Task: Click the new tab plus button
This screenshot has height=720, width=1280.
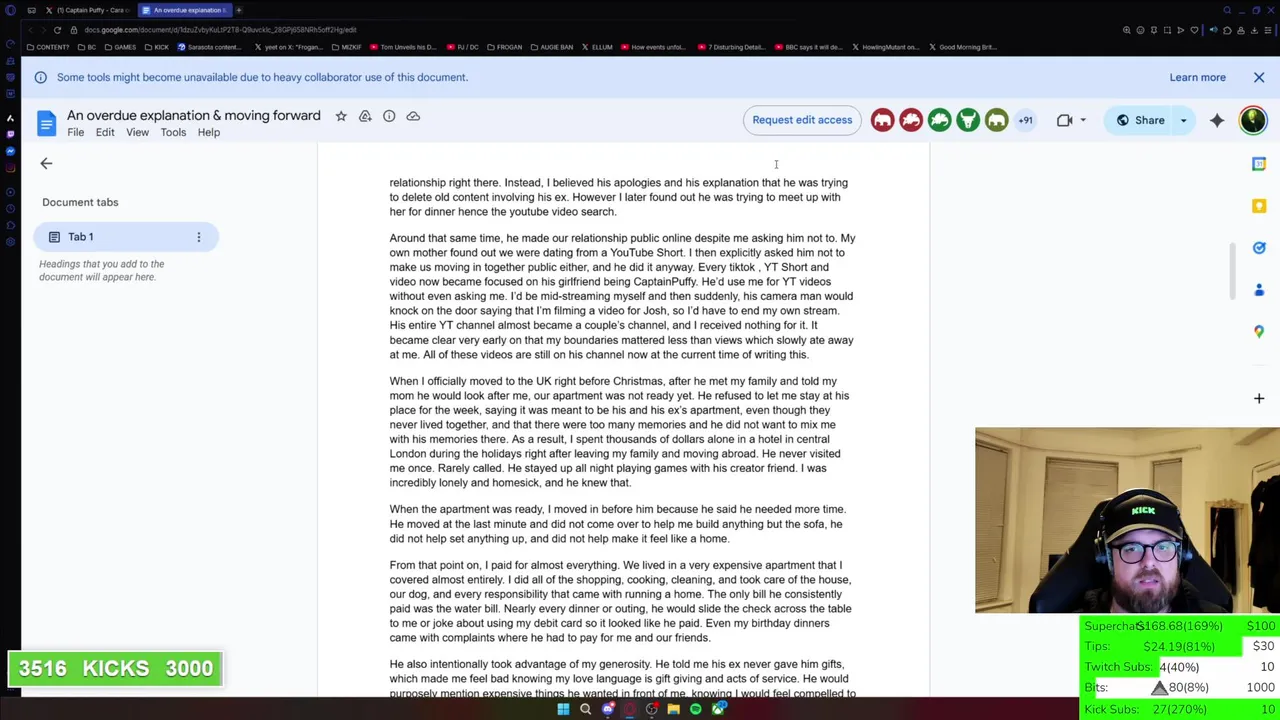Action: 239,10
